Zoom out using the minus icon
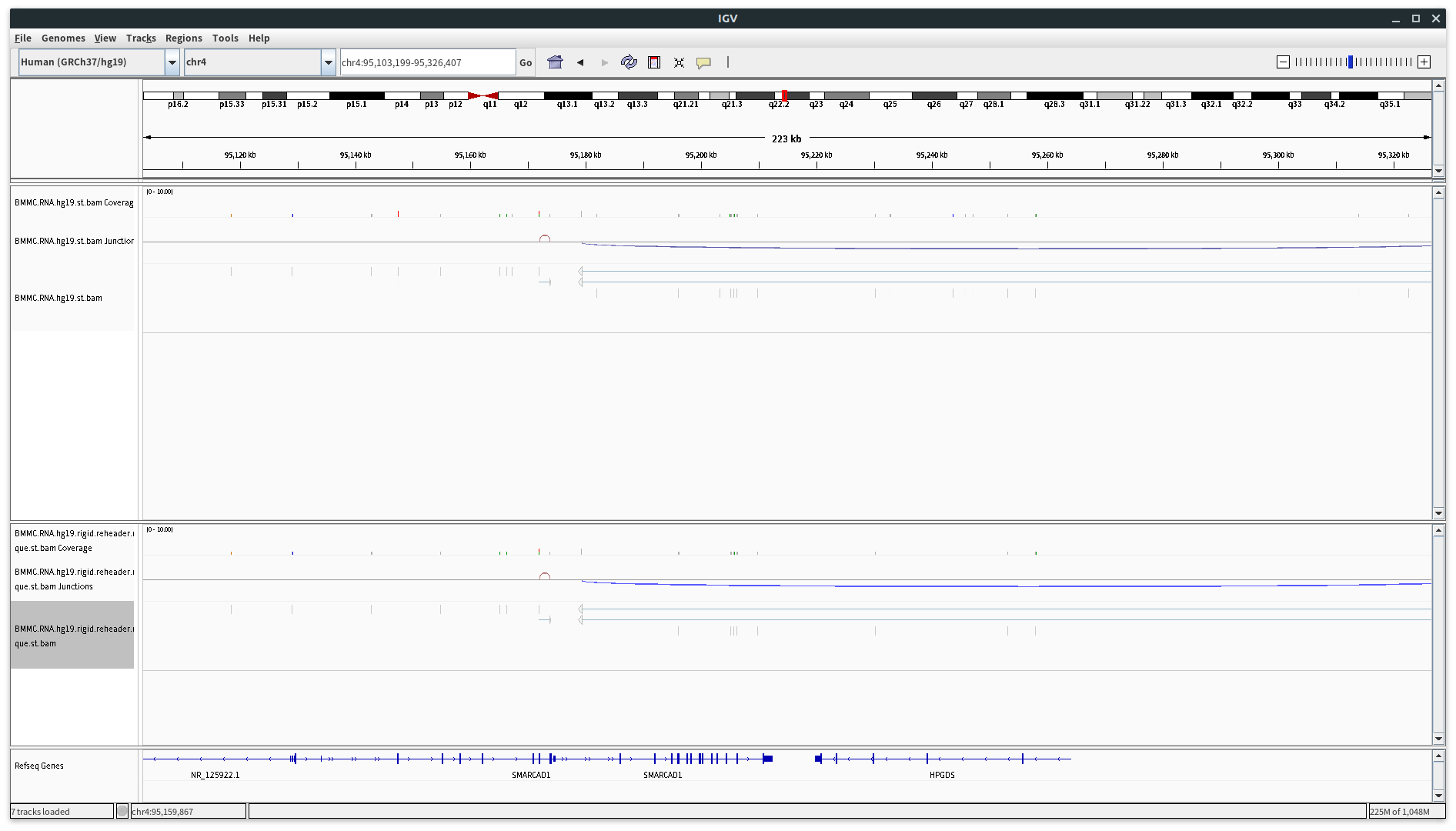The image size is (1456, 831). pyautogui.click(x=1282, y=62)
